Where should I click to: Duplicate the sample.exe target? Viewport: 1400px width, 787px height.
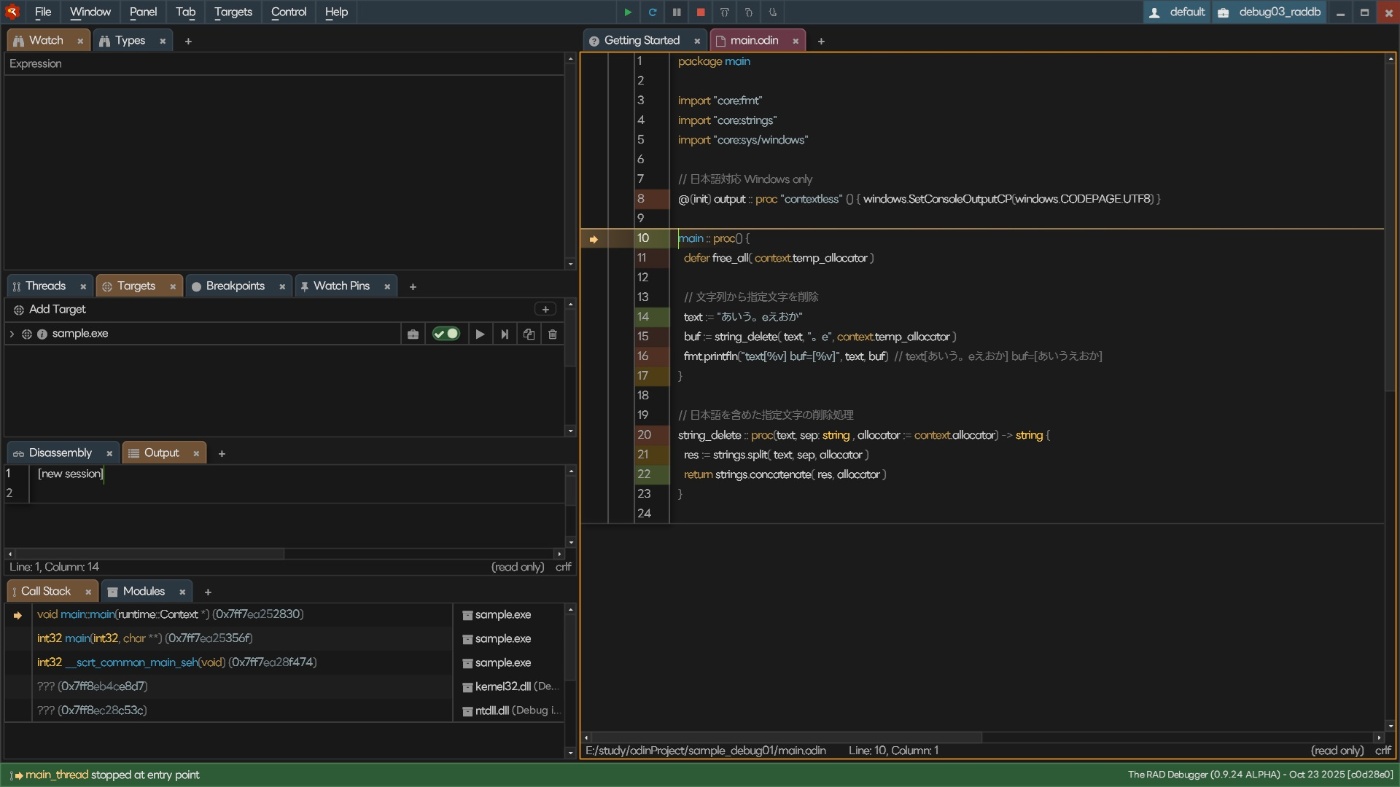[x=528, y=334]
